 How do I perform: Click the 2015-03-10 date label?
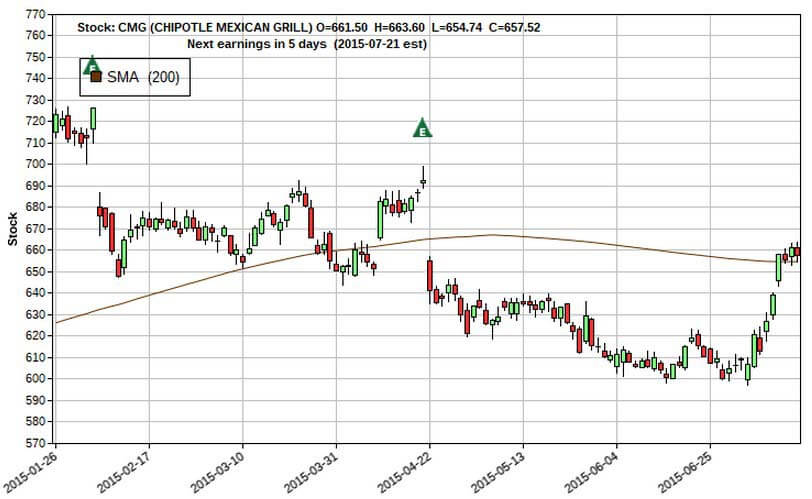(x=217, y=471)
